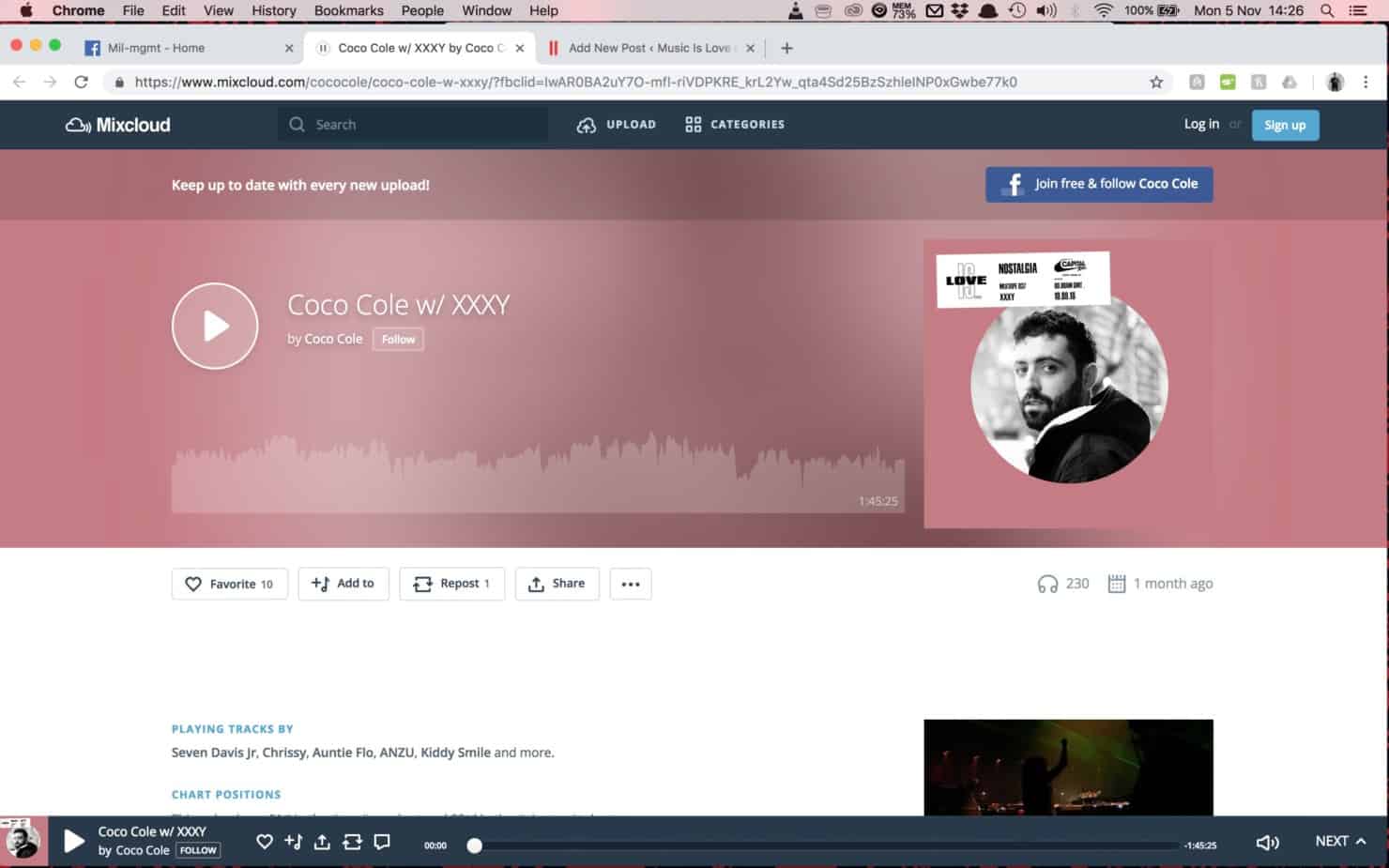Play from the bottom player bar
Viewport: 1389px width, 868px height.
[x=74, y=841]
